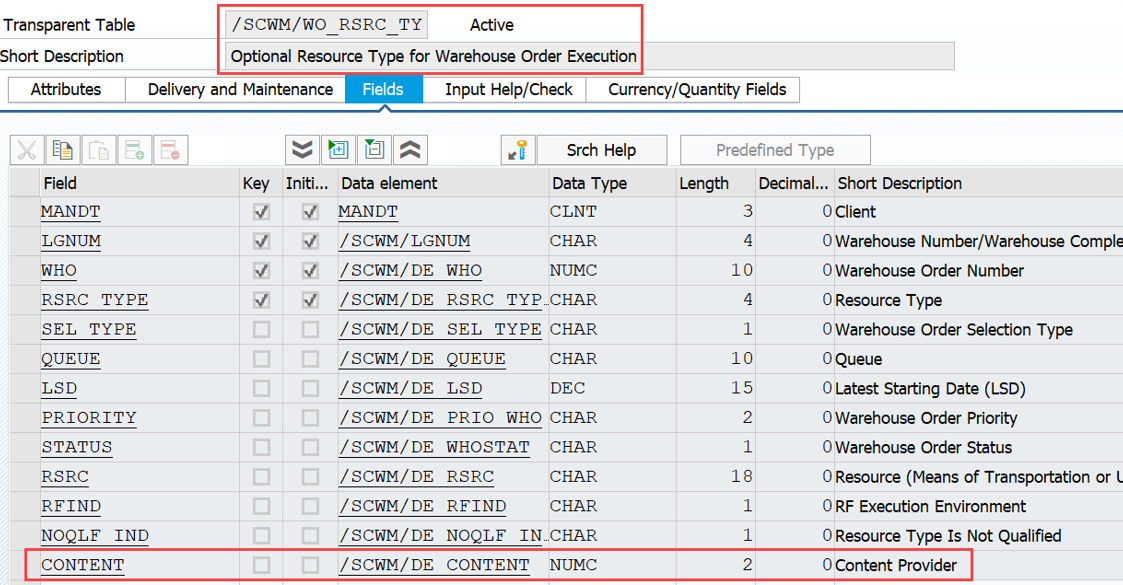Click the MANDT field name
This screenshot has width=1123, height=585.
click(x=71, y=212)
